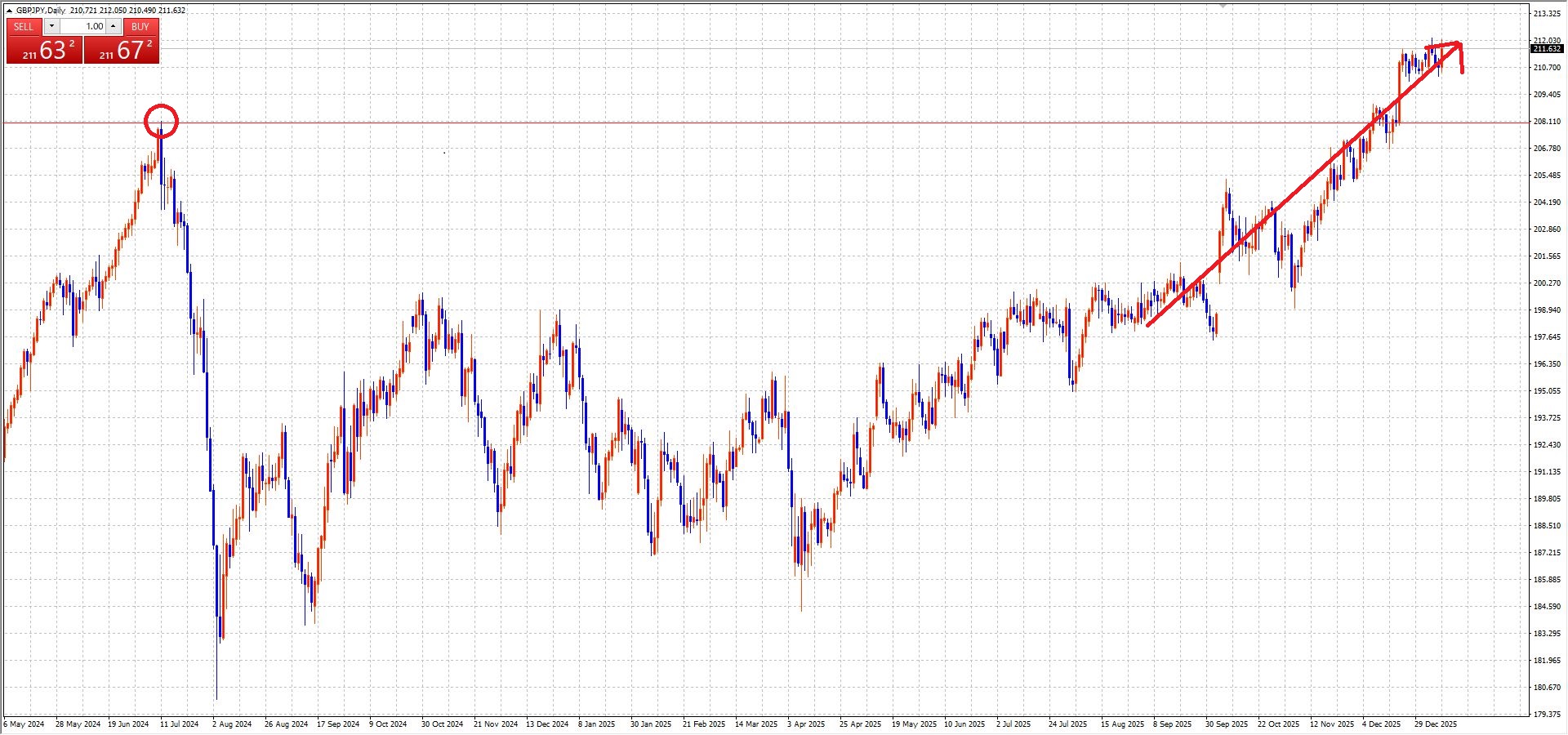
Task: Decrease trade volume with down arrow
Action: click(52, 27)
